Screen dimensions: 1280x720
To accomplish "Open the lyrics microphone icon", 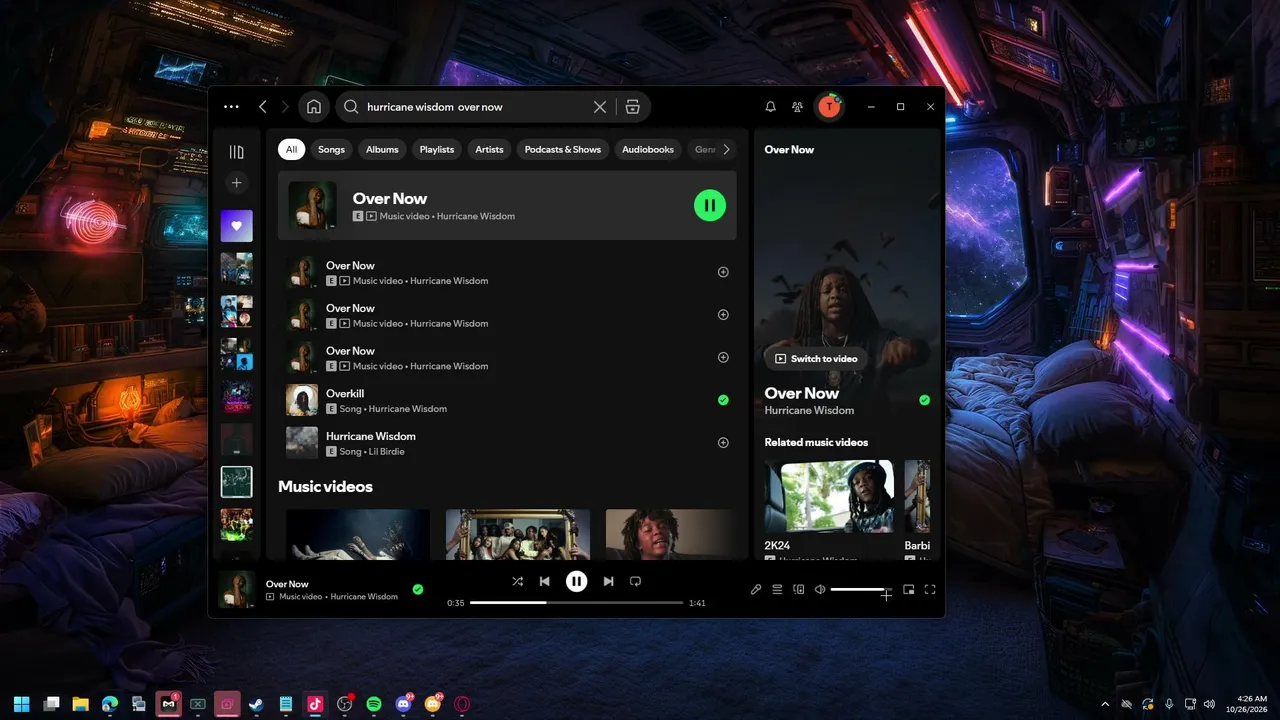I will tap(756, 590).
